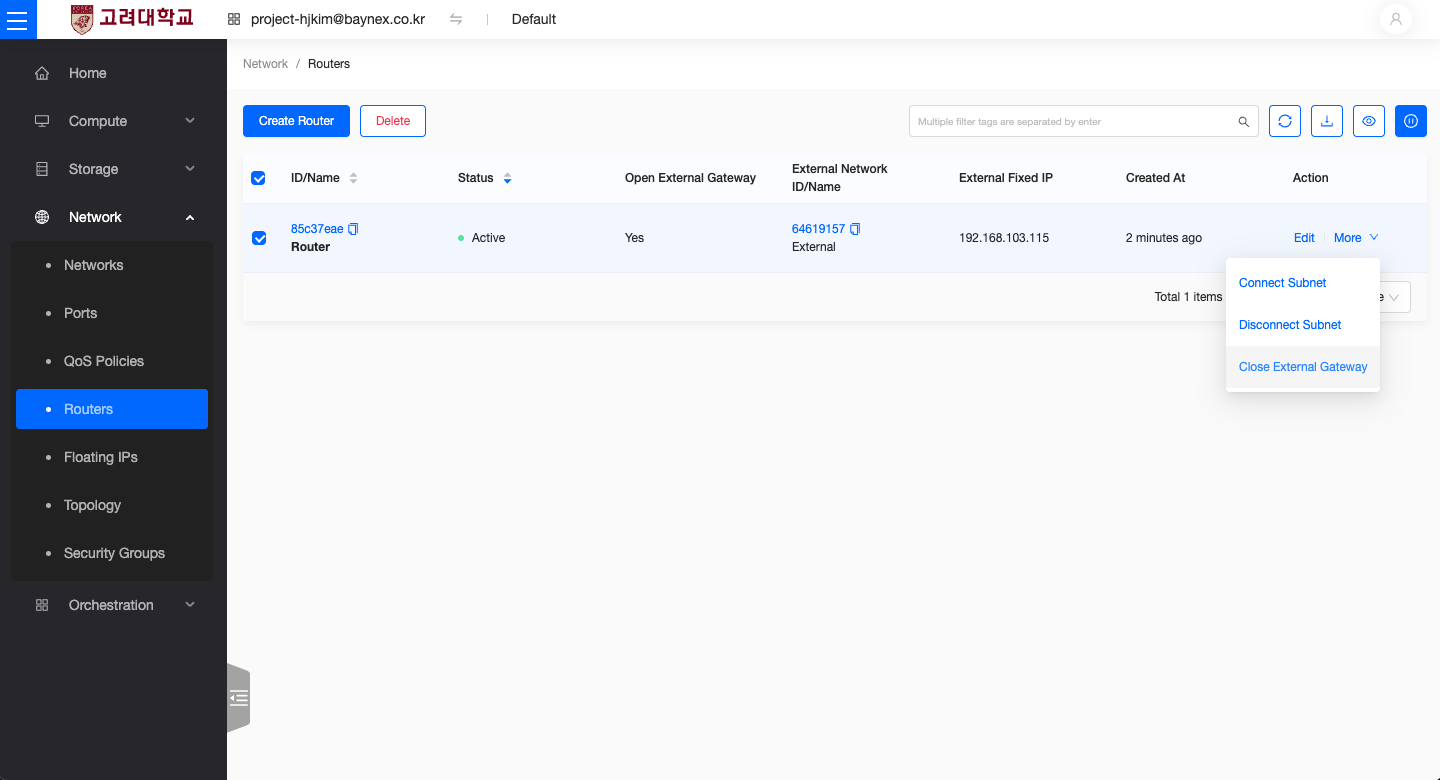Click the search magnifier icon
The image size is (1440, 780).
(x=1244, y=121)
